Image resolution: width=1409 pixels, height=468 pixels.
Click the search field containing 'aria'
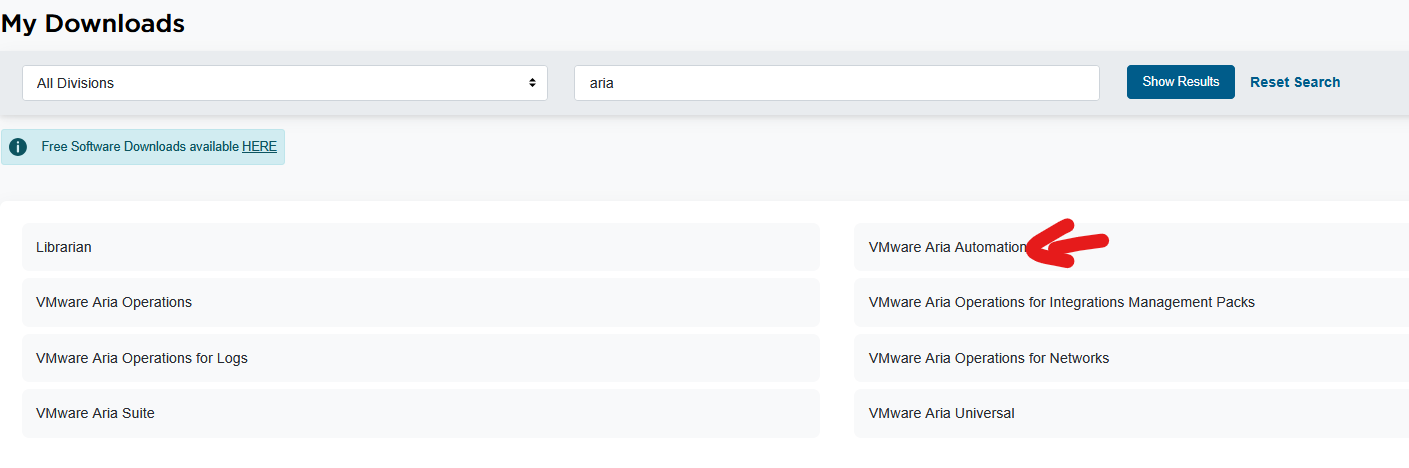tap(837, 83)
